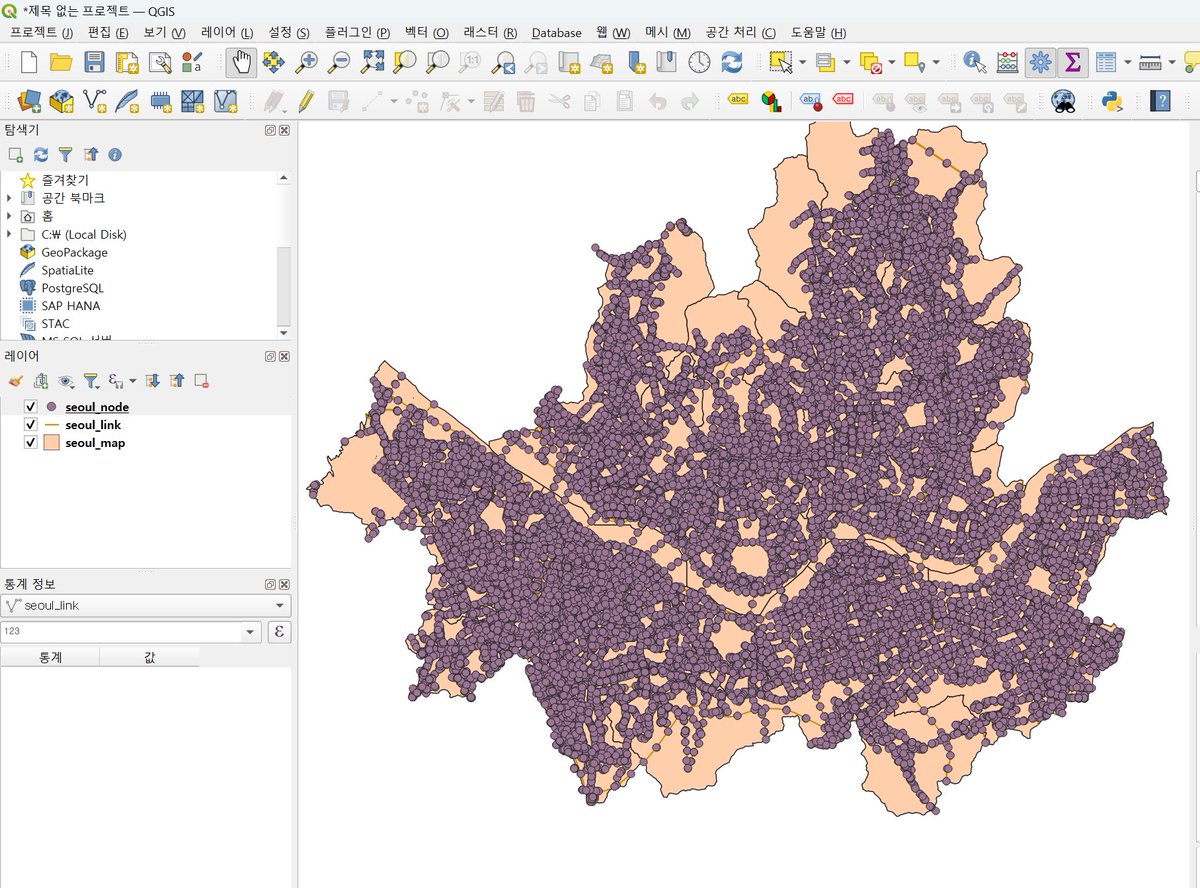Open Deselect Features dropdown arrow
The image size is (1200, 888).
(891, 62)
